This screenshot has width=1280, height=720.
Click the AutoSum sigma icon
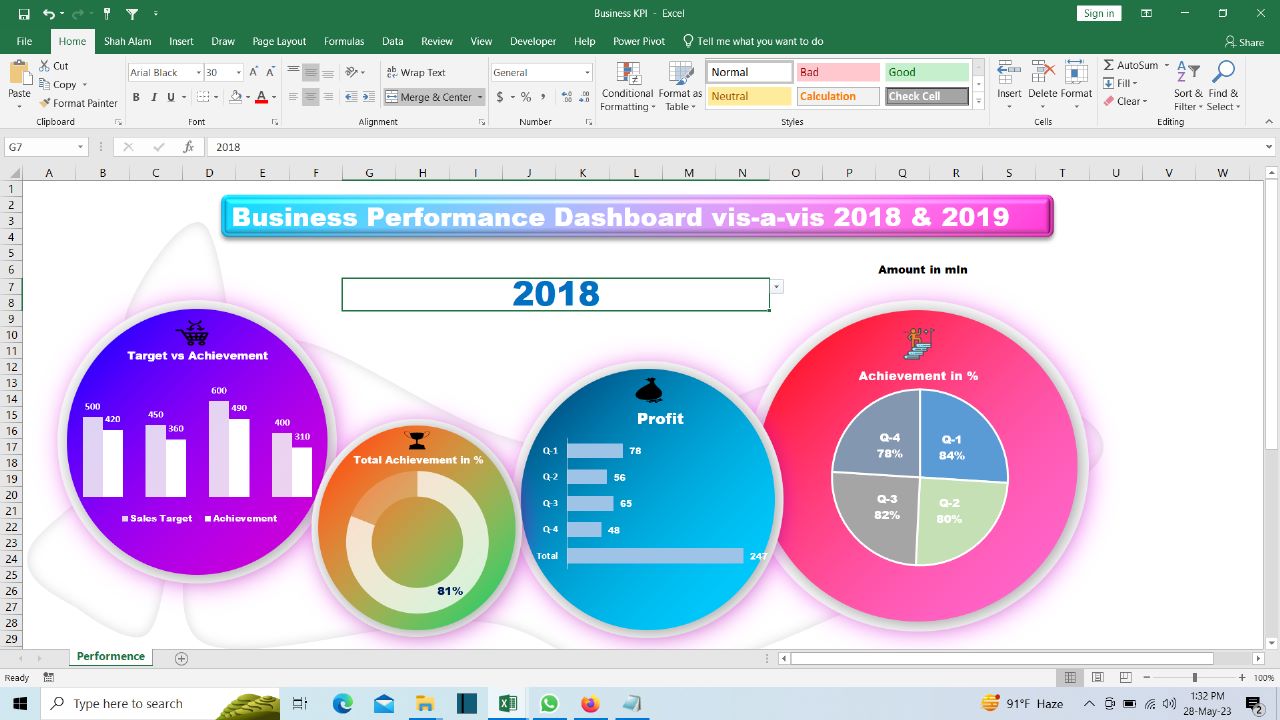1109,65
